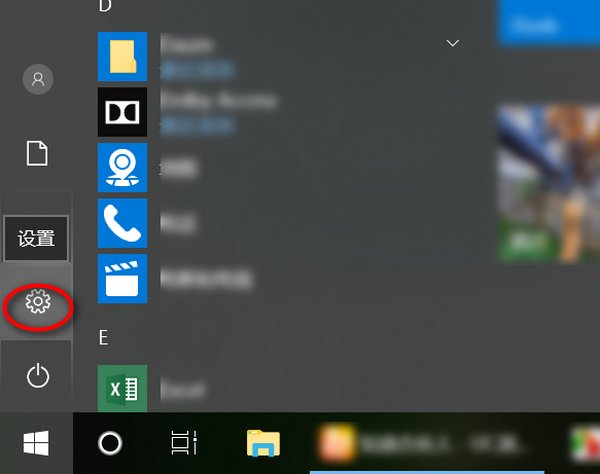This screenshot has height=474, width=600.
Task: Open the Phone app with handset icon
Action: pos(122,222)
